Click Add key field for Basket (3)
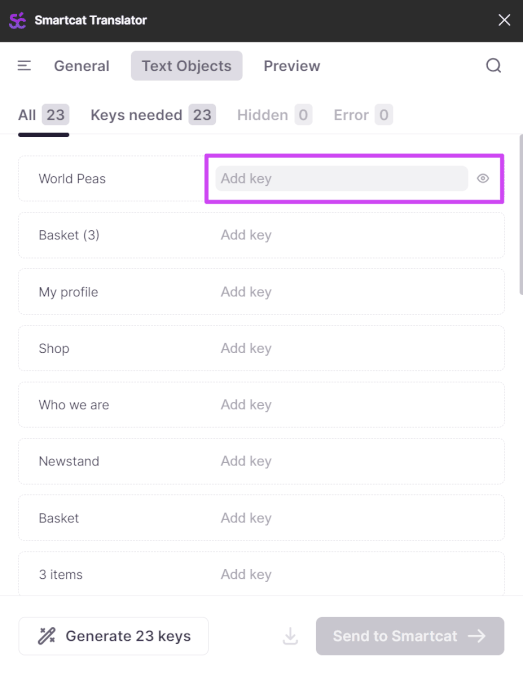 [x=341, y=235]
